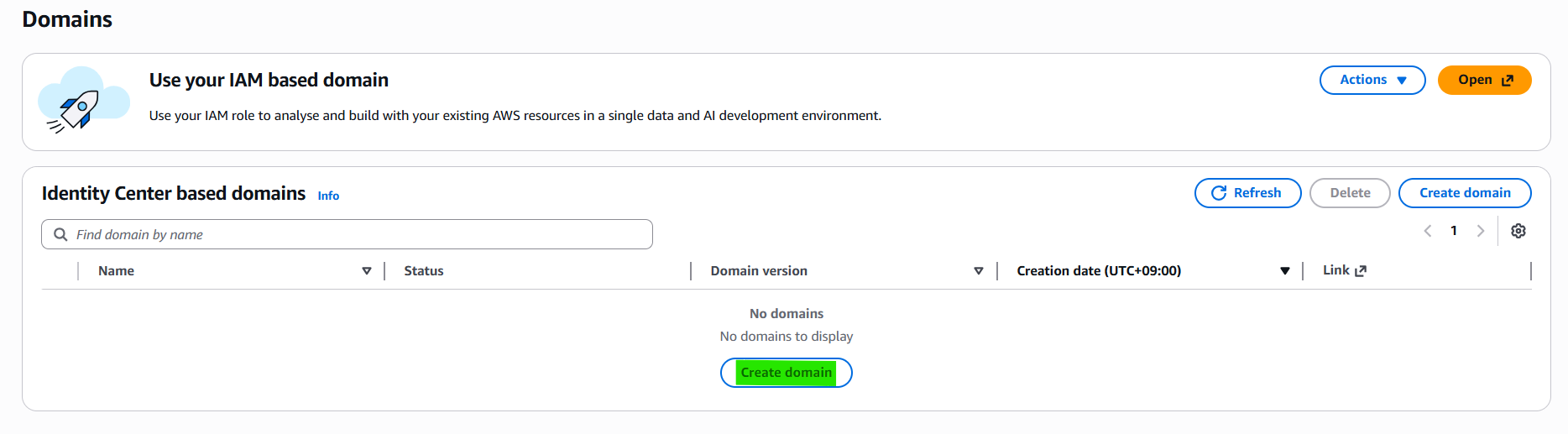The image size is (1568, 434).
Task: Click 'Use your IAM based domain' heading
Action: (x=269, y=80)
